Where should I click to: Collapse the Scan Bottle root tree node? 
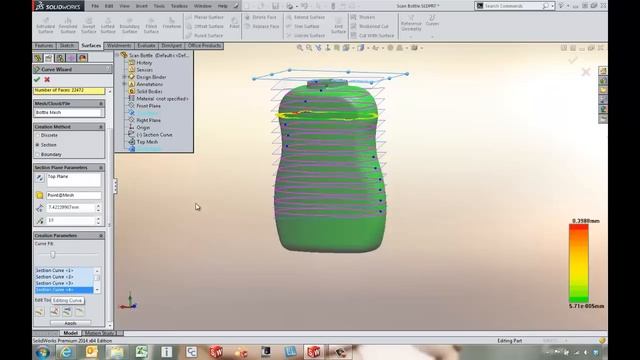click(x=118, y=55)
